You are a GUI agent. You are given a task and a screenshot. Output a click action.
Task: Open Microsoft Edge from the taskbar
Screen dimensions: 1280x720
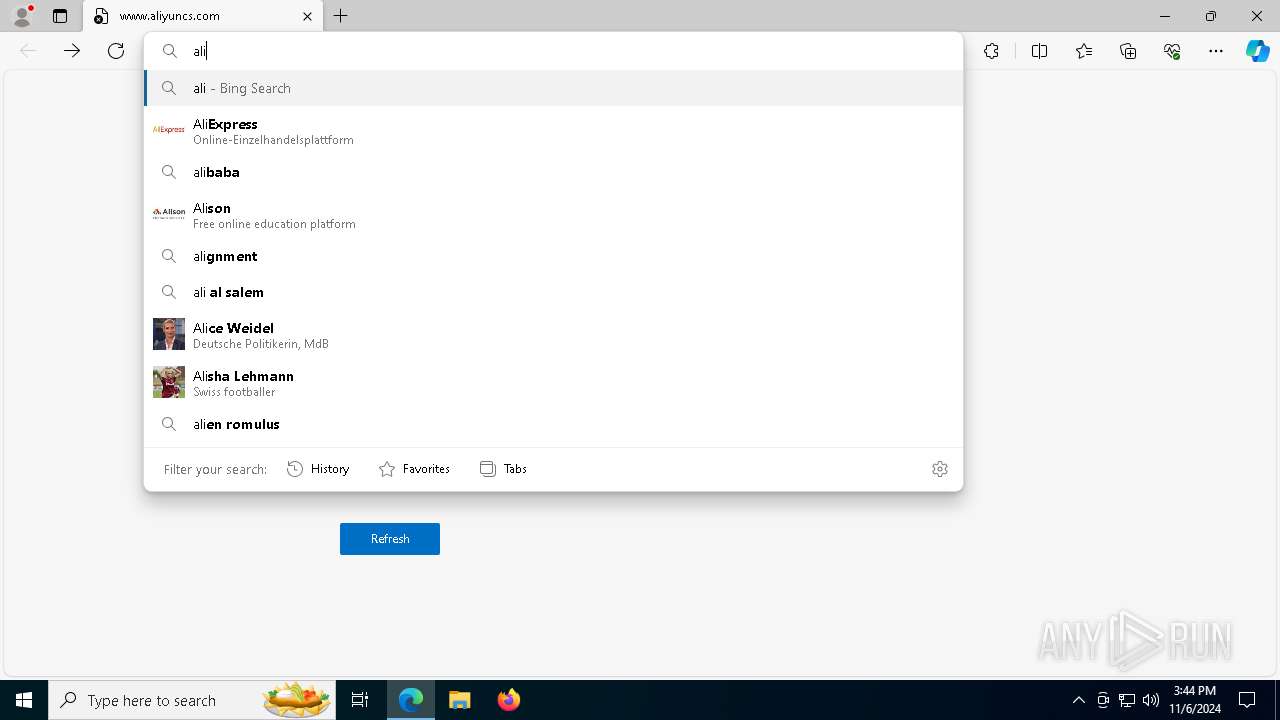[411, 700]
